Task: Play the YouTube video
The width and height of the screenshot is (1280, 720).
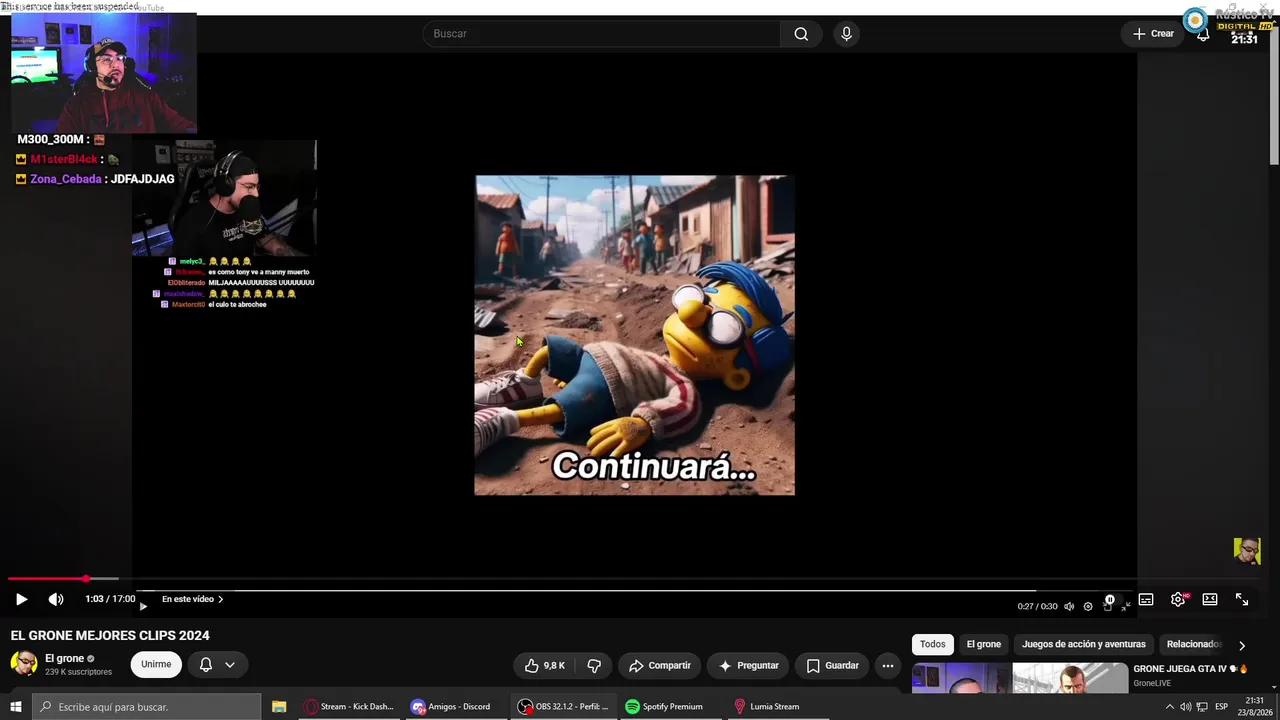Action: (x=21, y=599)
